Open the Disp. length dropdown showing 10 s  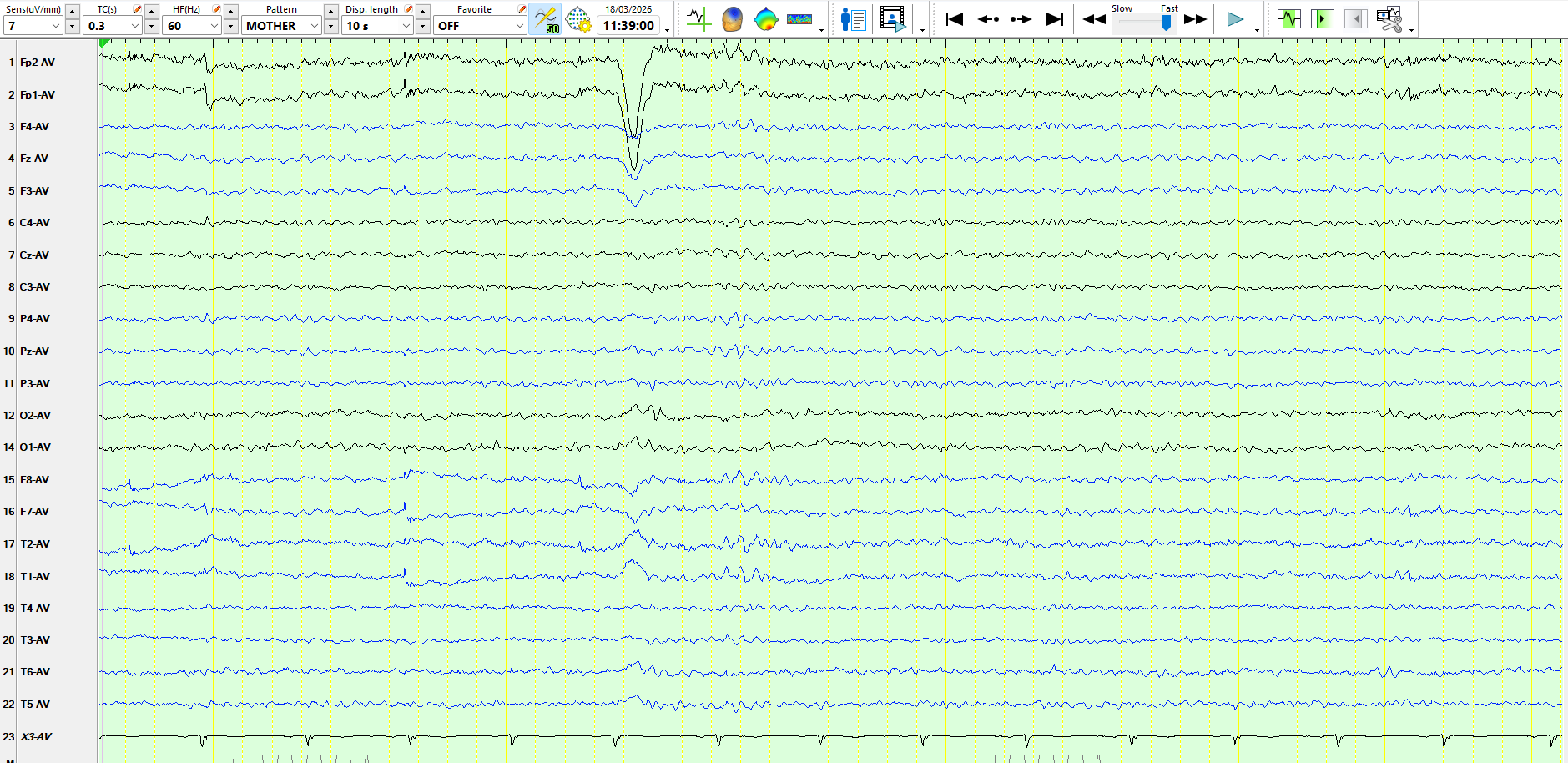(378, 26)
